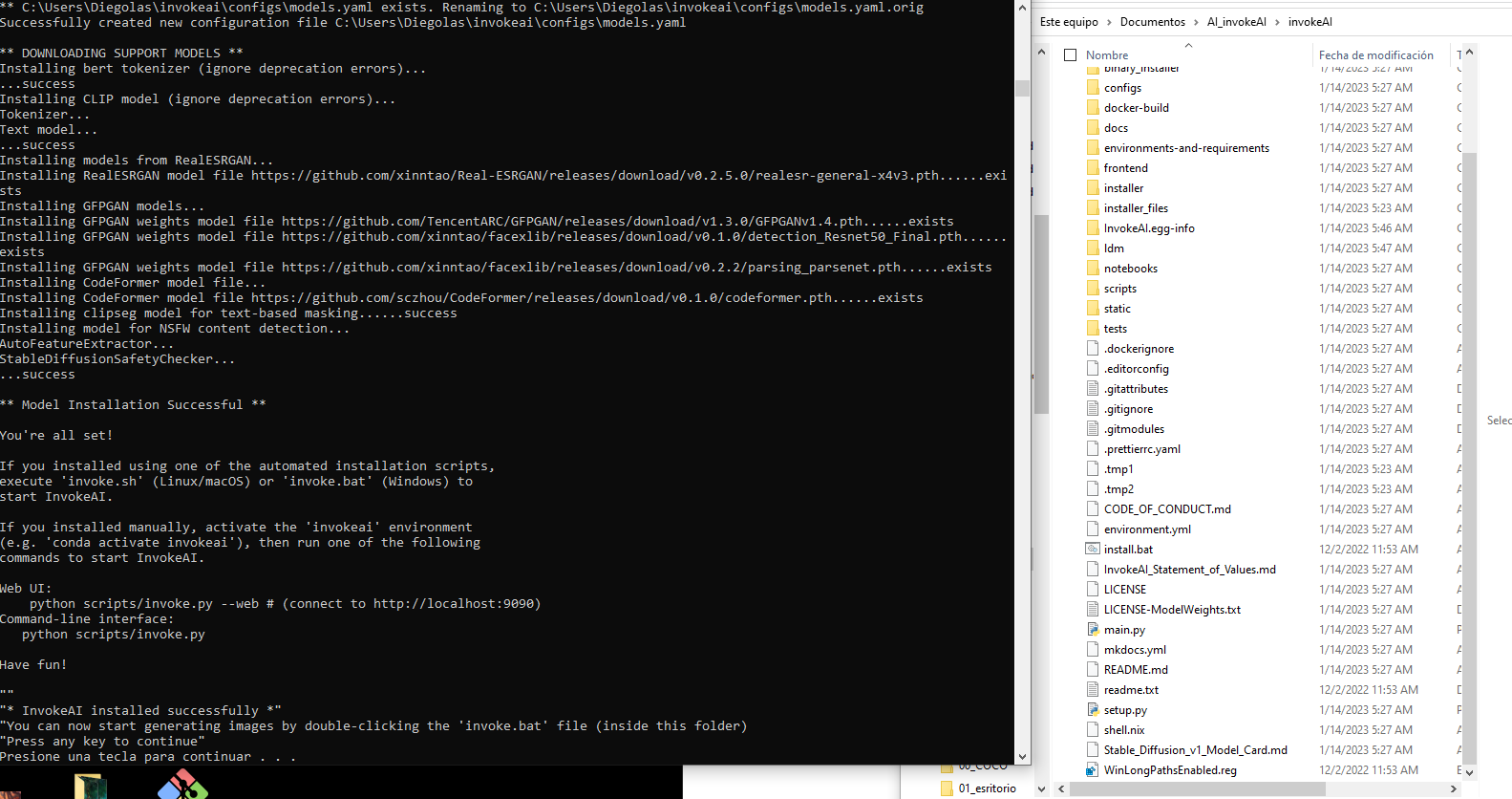Click file list scrollbar down arrow

[1469, 772]
